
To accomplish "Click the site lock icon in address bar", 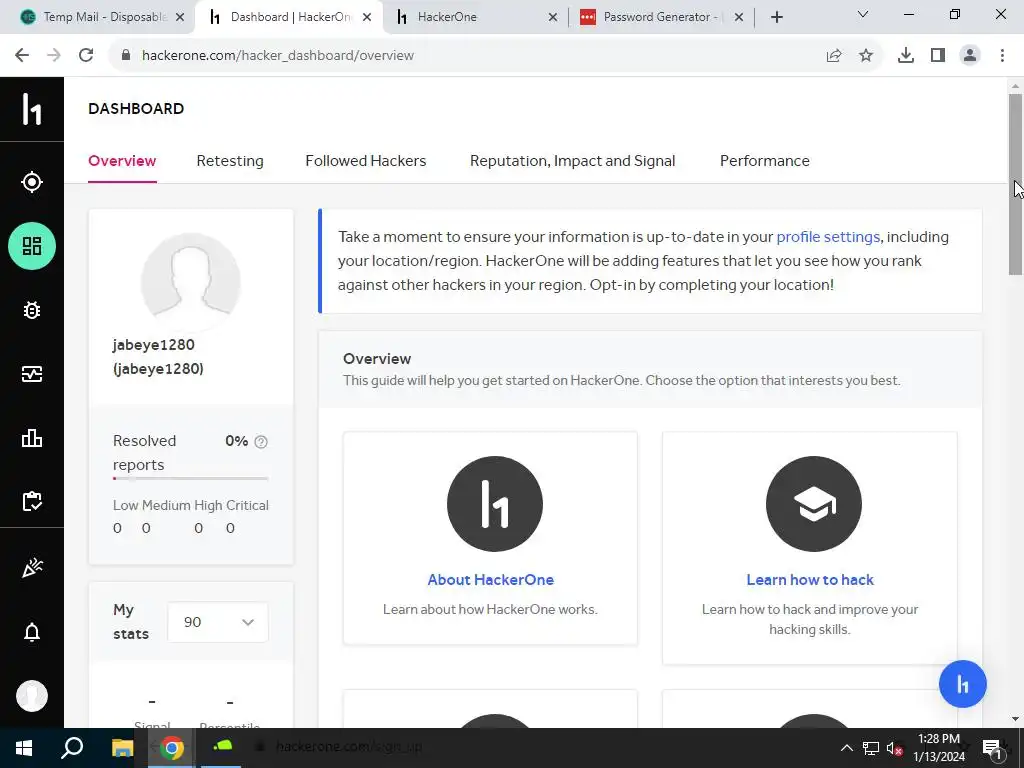I will (126, 55).
